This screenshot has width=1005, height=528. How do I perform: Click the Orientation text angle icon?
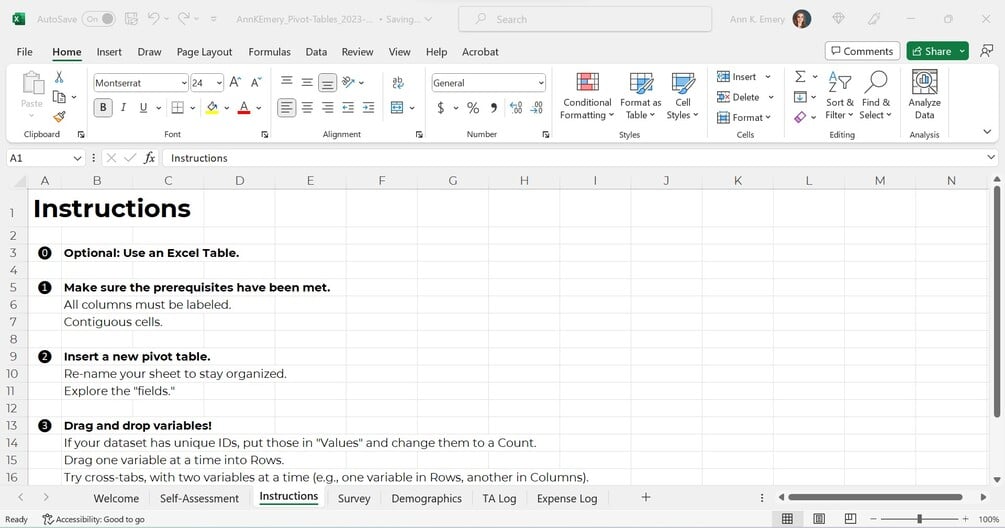click(x=348, y=82)
